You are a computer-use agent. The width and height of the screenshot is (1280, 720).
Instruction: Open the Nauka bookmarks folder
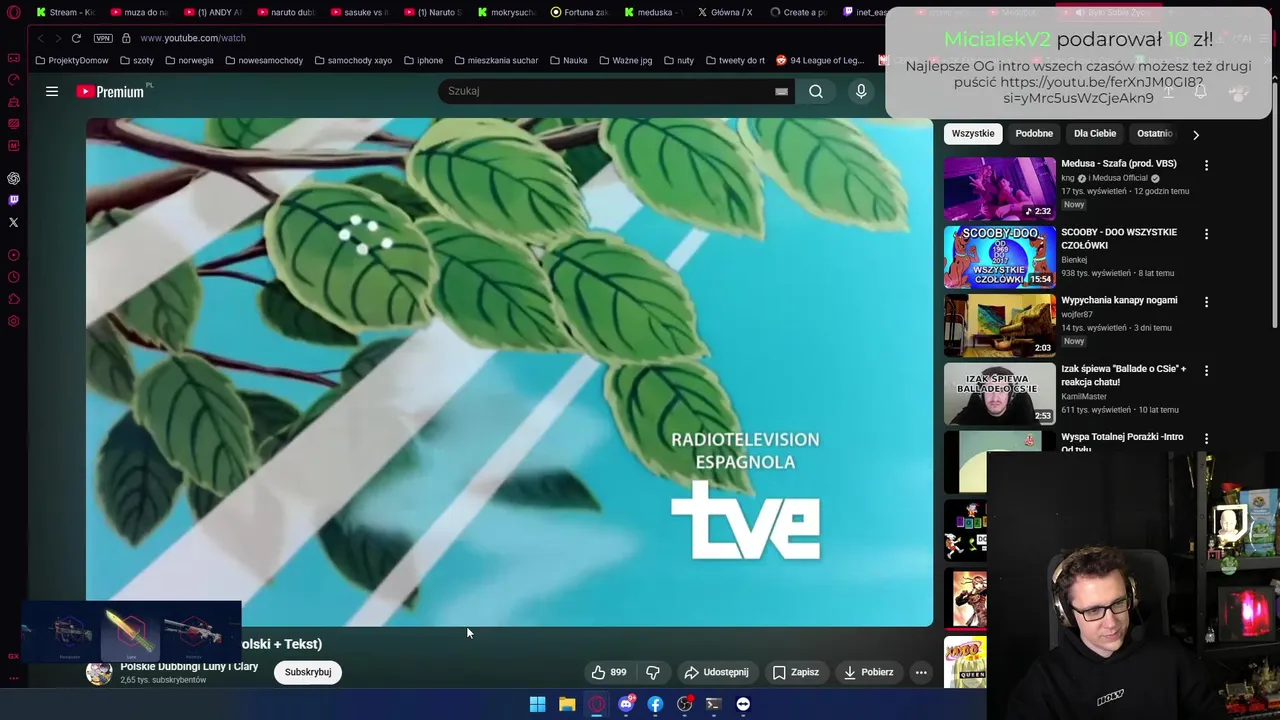[568, 60]
